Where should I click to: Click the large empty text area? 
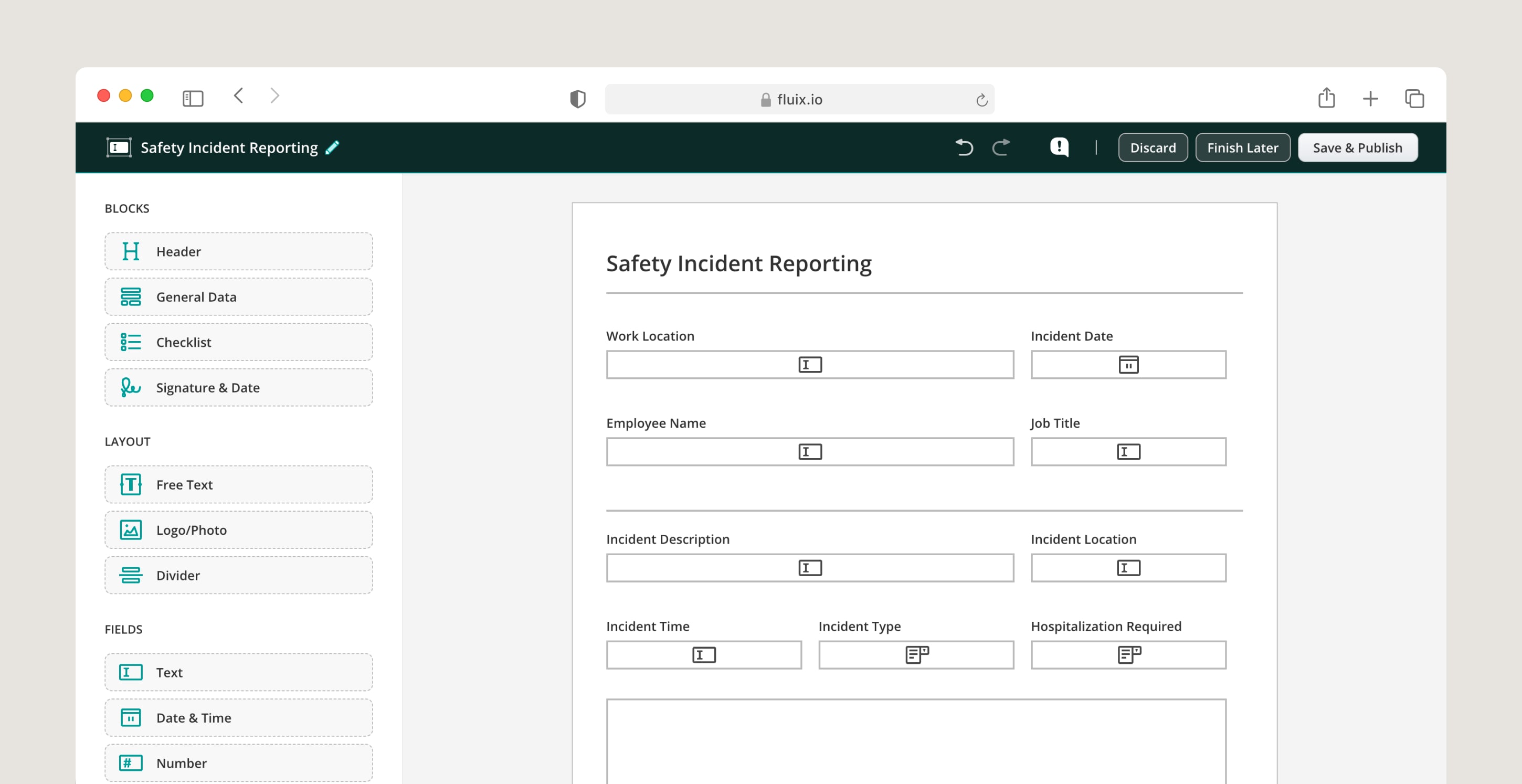[916, 741]
